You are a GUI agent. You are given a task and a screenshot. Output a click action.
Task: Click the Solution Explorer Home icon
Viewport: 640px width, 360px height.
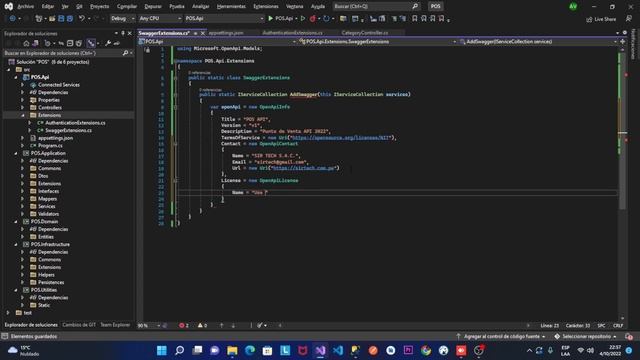[x=26, y=43]
